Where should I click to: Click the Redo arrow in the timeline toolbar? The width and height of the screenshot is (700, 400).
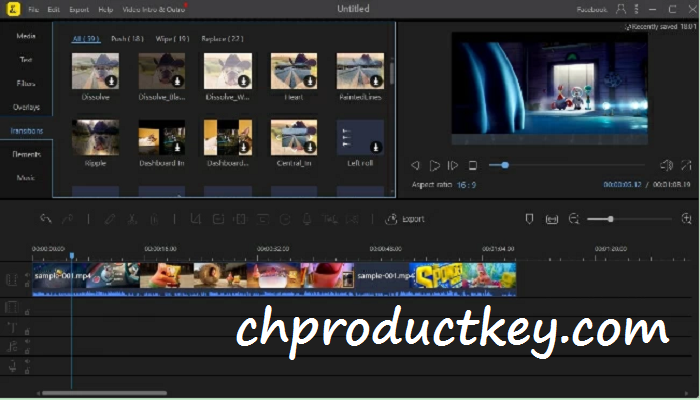point(67,219)
